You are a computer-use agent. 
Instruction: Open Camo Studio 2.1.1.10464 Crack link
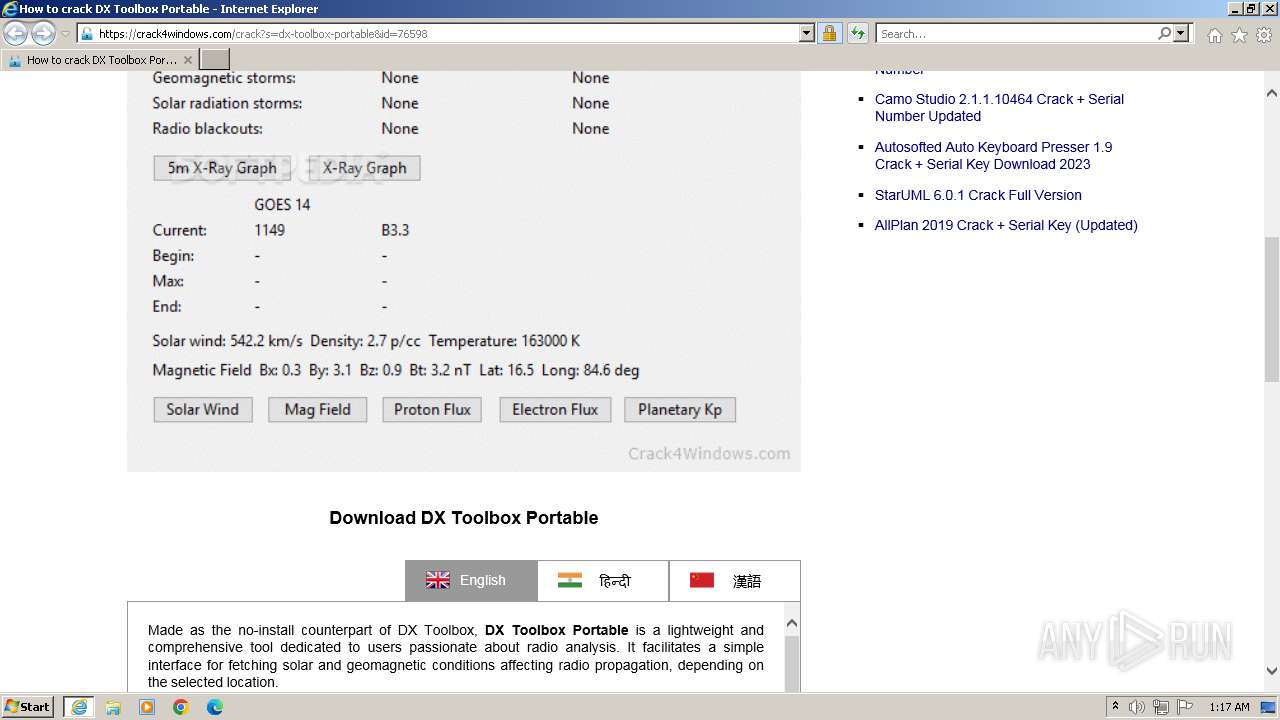click(x=999, y=107)
